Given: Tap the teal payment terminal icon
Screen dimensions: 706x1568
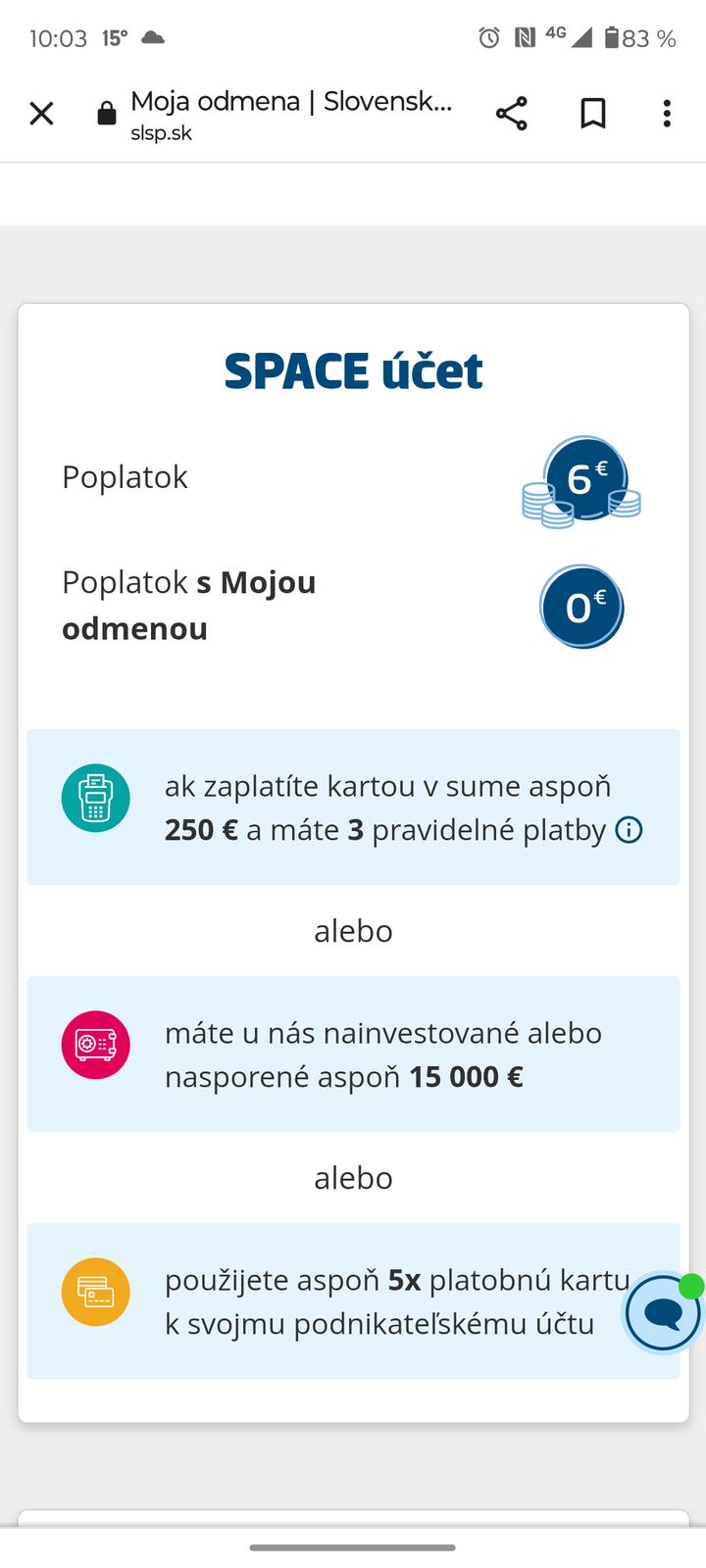Looking at the screenshot, I should point(96,798).
